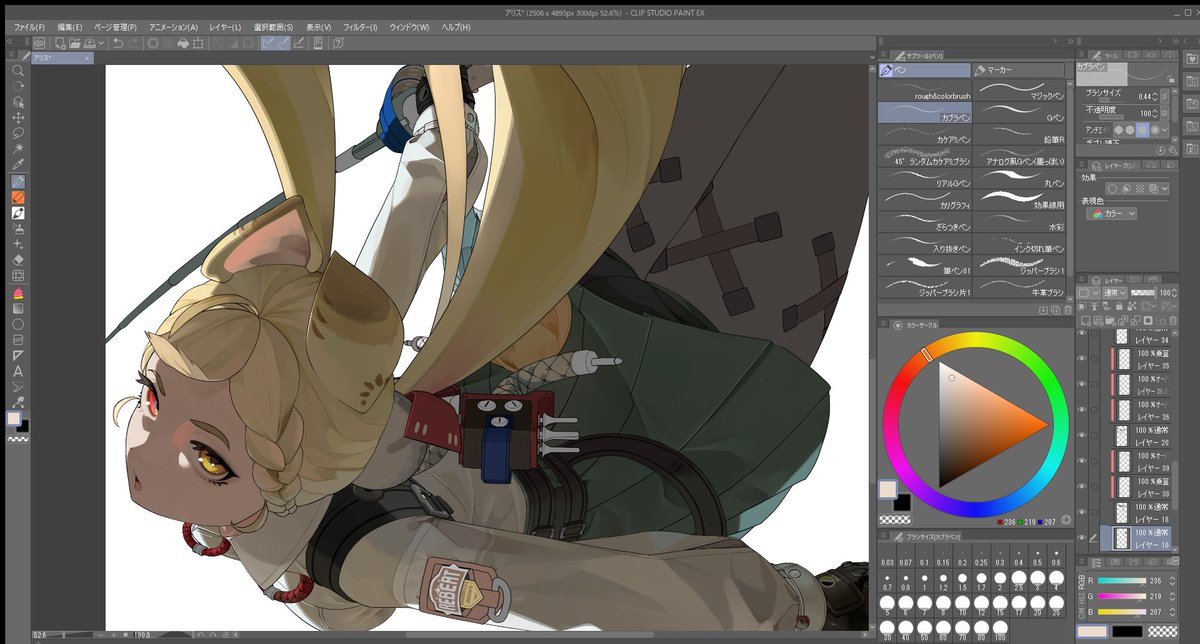The image size is (1200, 644).
Task: Select the Operation object cube tool
Action: 17,102
